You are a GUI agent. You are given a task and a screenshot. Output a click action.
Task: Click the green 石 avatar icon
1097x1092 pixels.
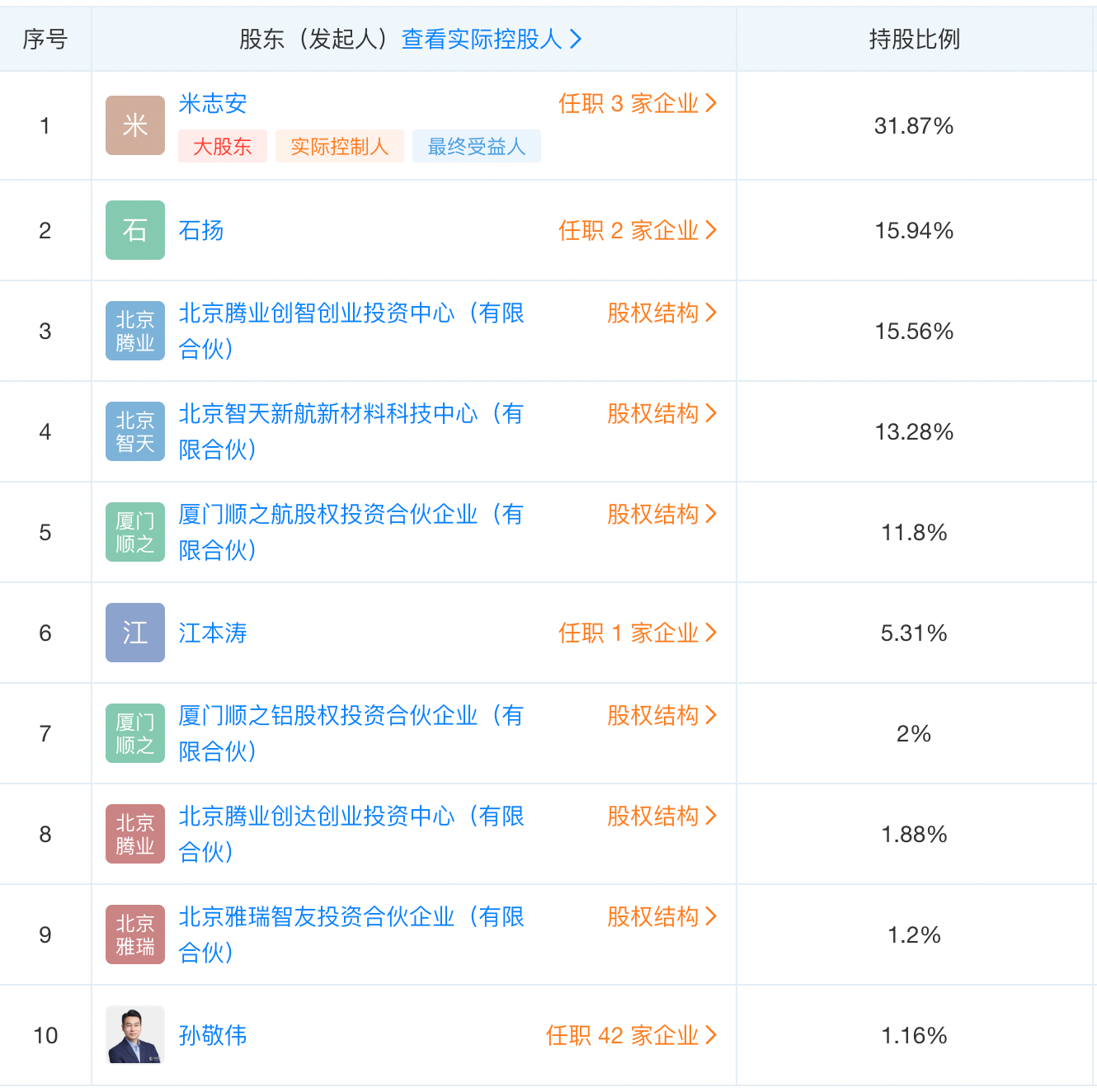pos(135,230)
